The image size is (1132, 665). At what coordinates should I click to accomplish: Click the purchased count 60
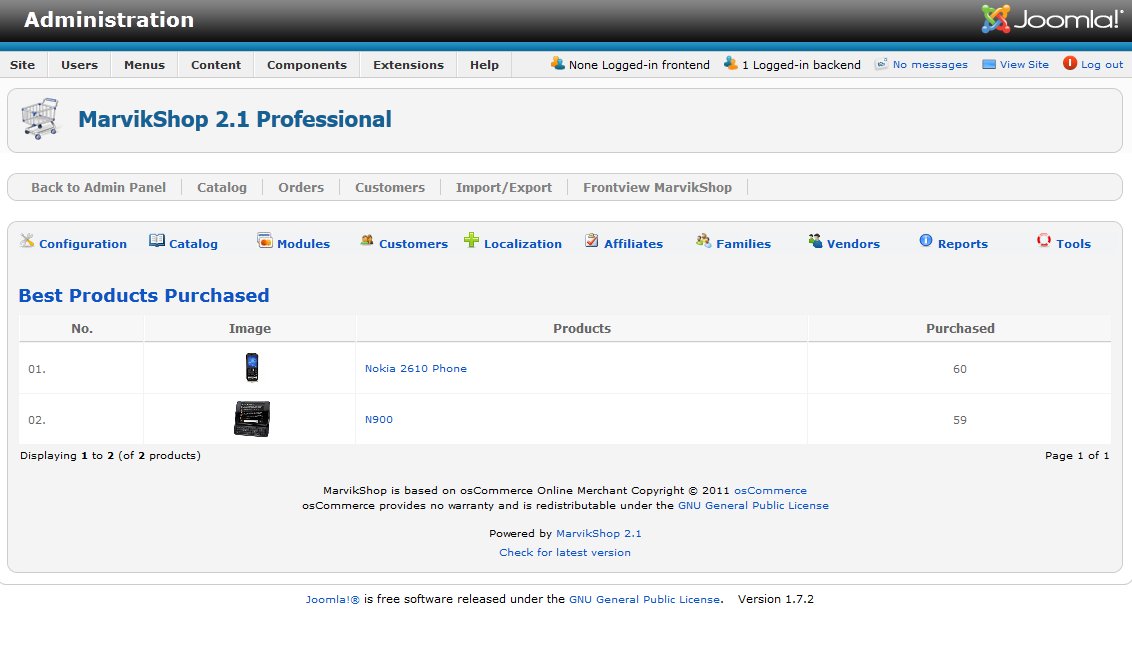point(959,369)
